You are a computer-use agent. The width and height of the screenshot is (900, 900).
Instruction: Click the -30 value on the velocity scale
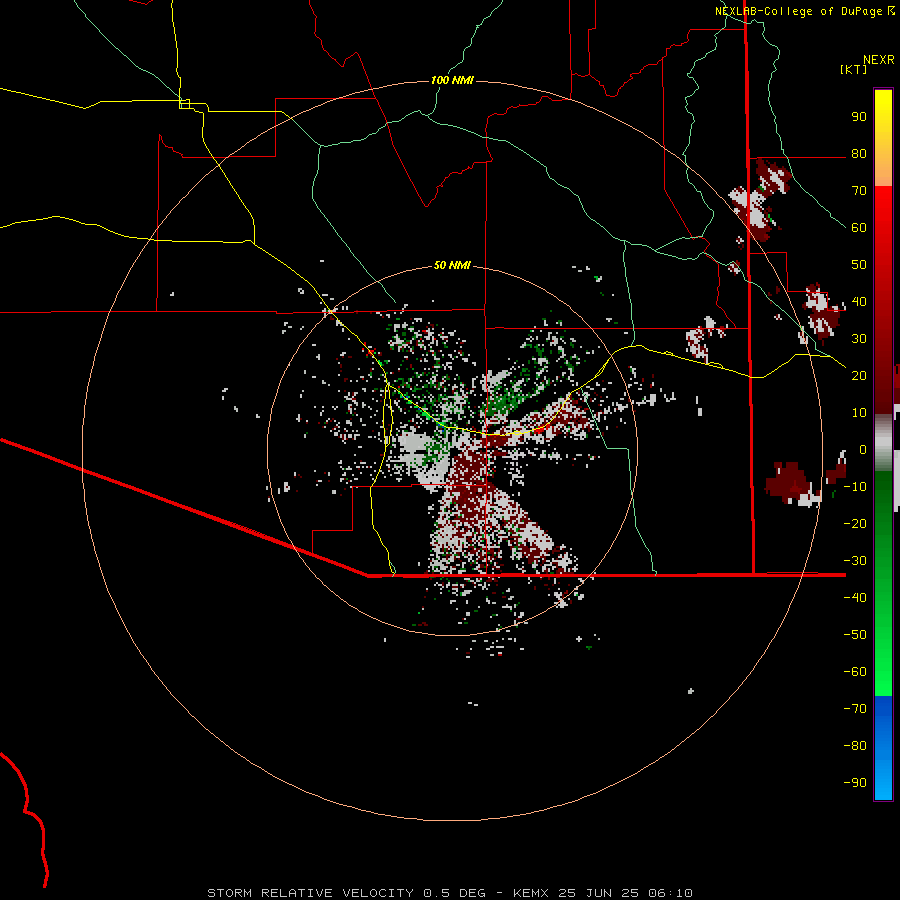coord(855,561)
